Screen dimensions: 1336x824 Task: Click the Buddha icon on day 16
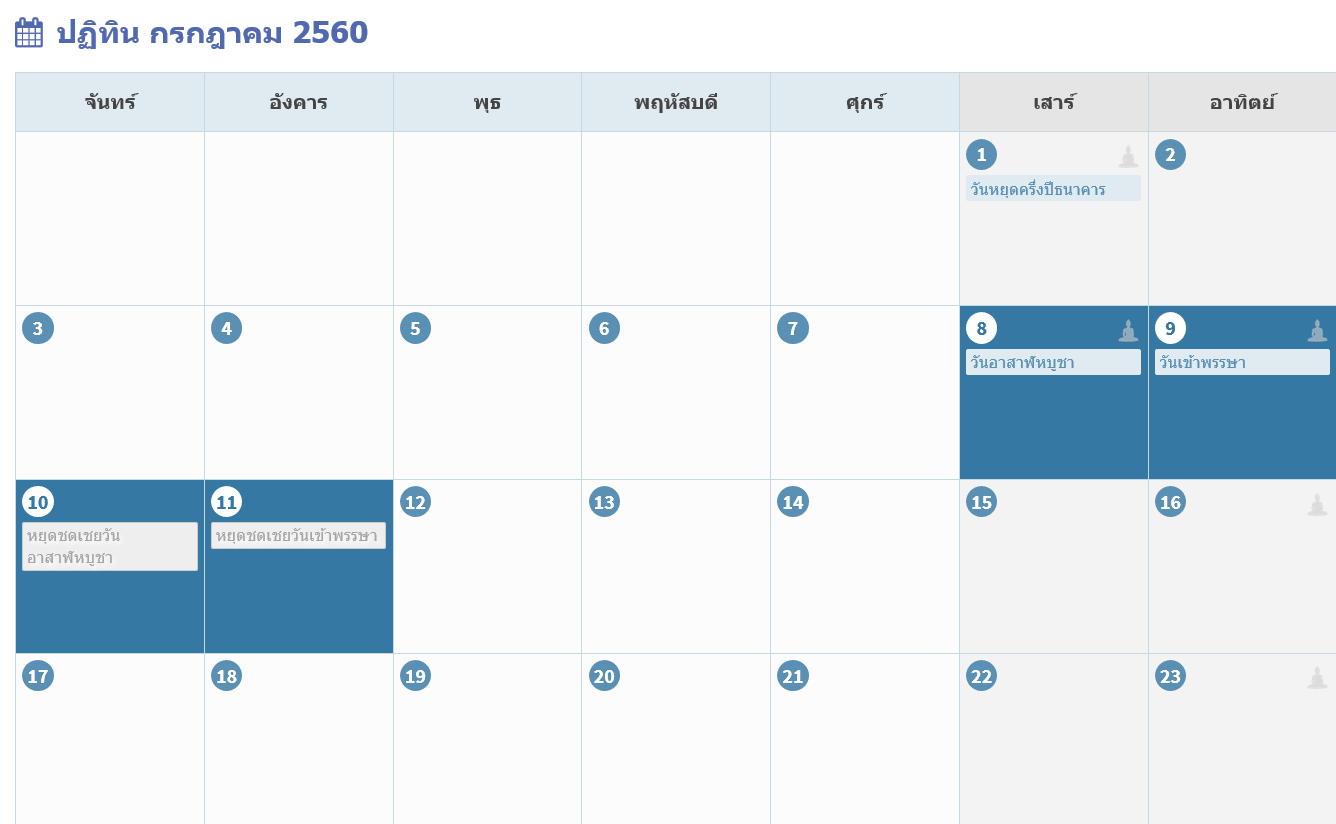coord(1317,505)
